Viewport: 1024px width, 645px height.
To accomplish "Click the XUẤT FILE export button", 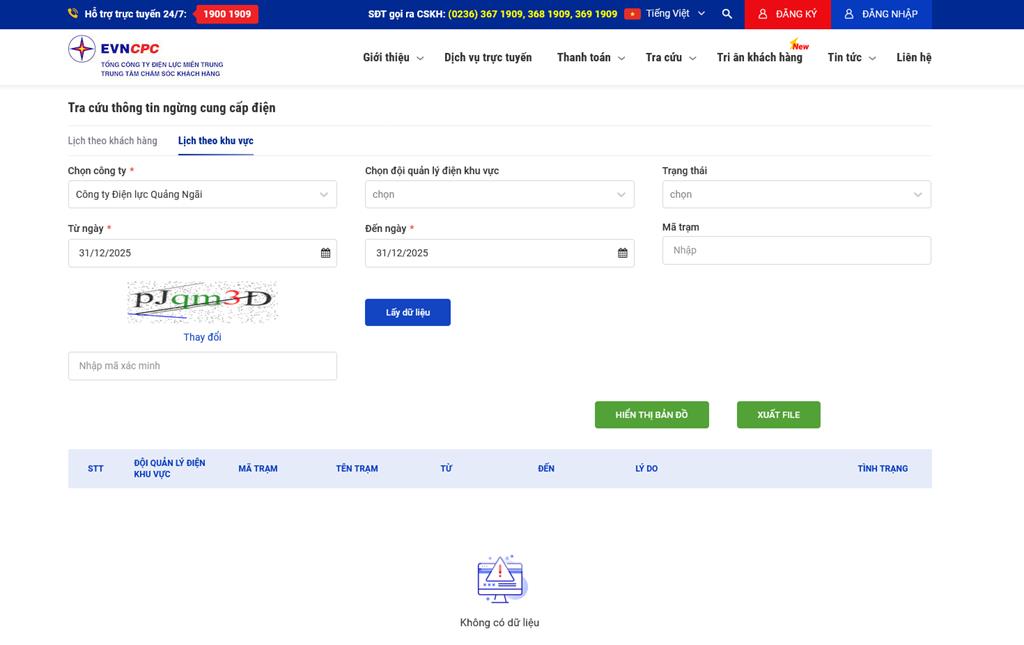I will pos(778,415).
